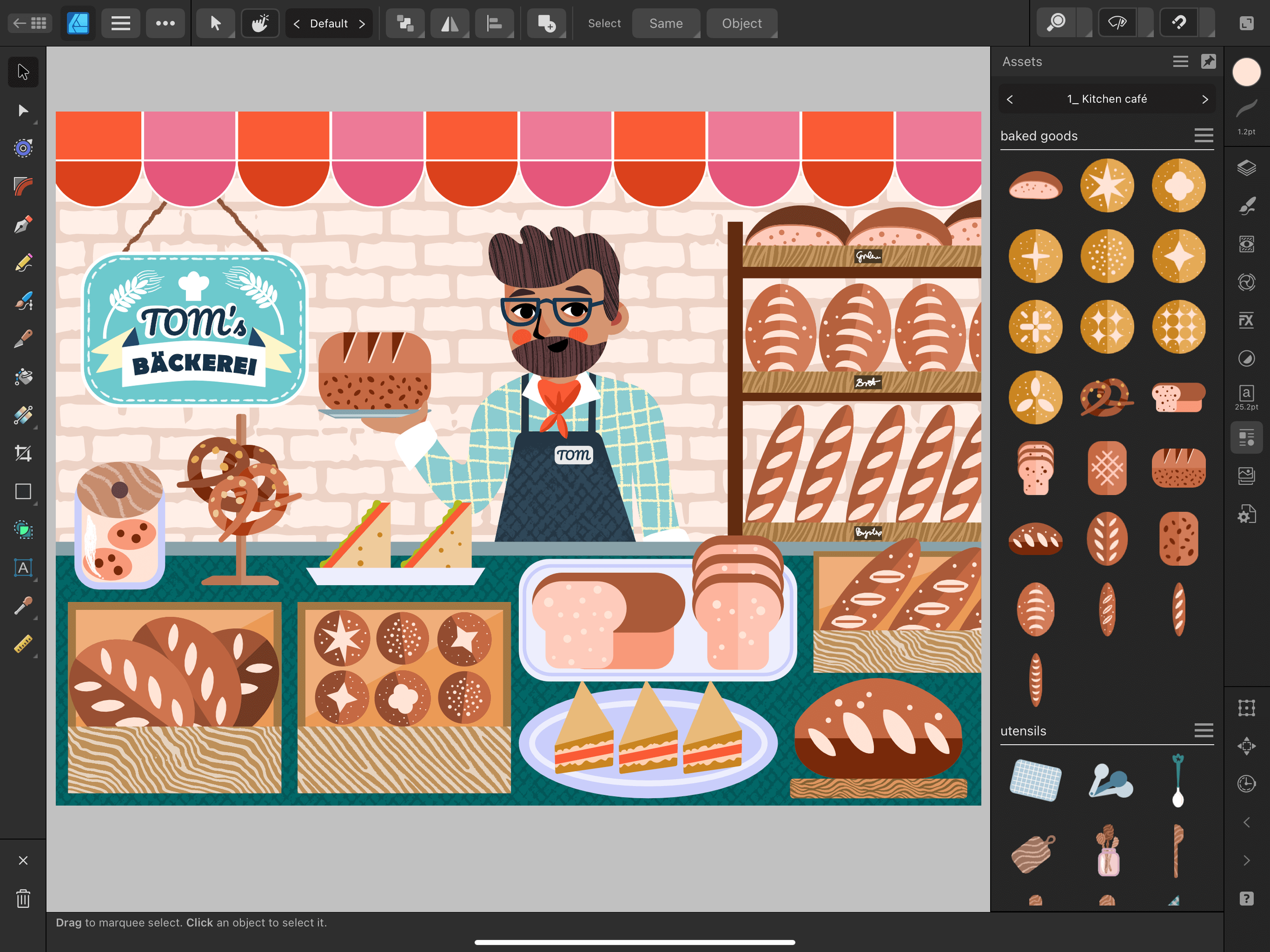Delete the selection with the trash button
This screenshot has width=1270, height=952.
(23, 899)
